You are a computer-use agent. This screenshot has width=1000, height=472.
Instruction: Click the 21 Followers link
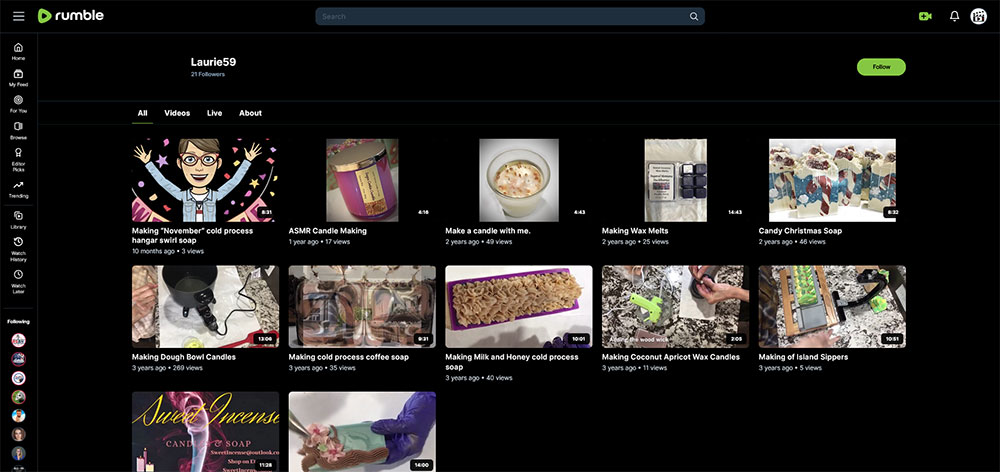tap(207, 75)
